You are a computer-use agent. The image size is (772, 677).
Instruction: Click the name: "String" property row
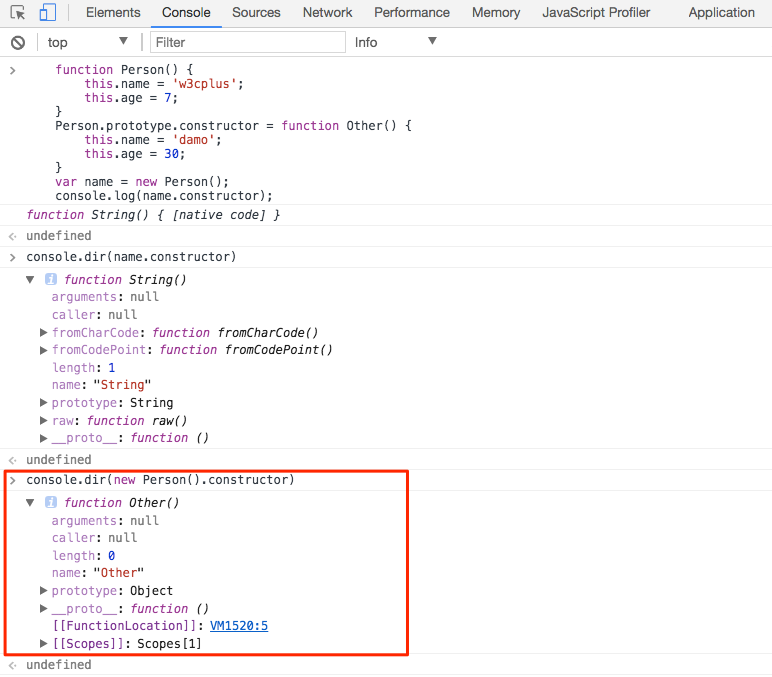click(101, 385)
